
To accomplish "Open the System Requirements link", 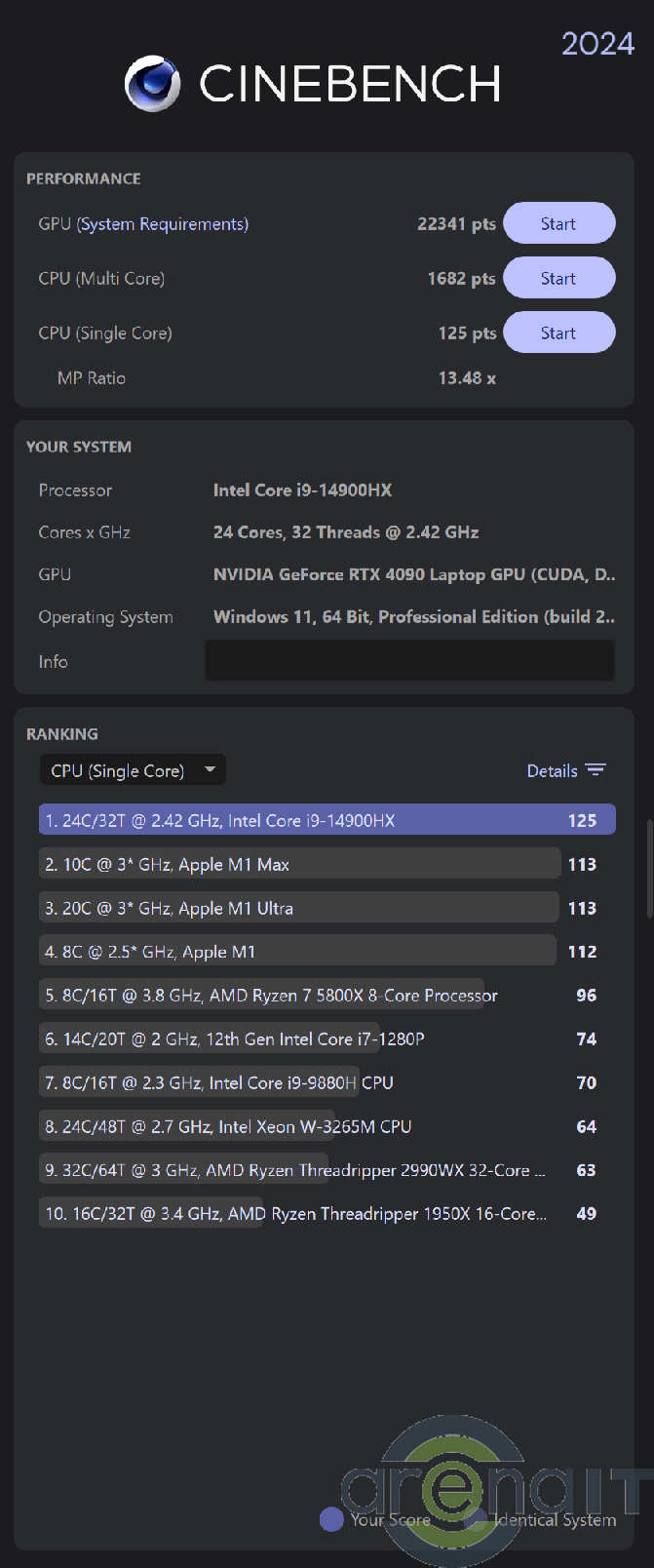I will point(163,224).
